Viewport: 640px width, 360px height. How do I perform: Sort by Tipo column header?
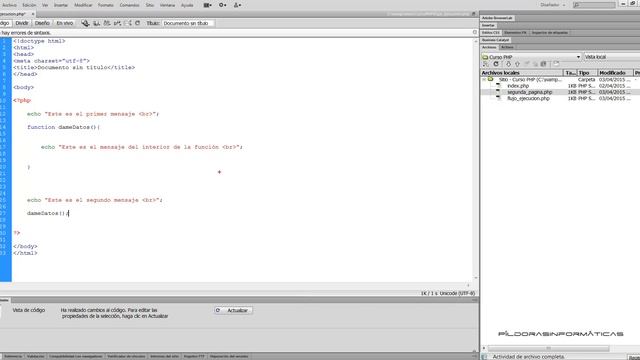pos(587,73)
